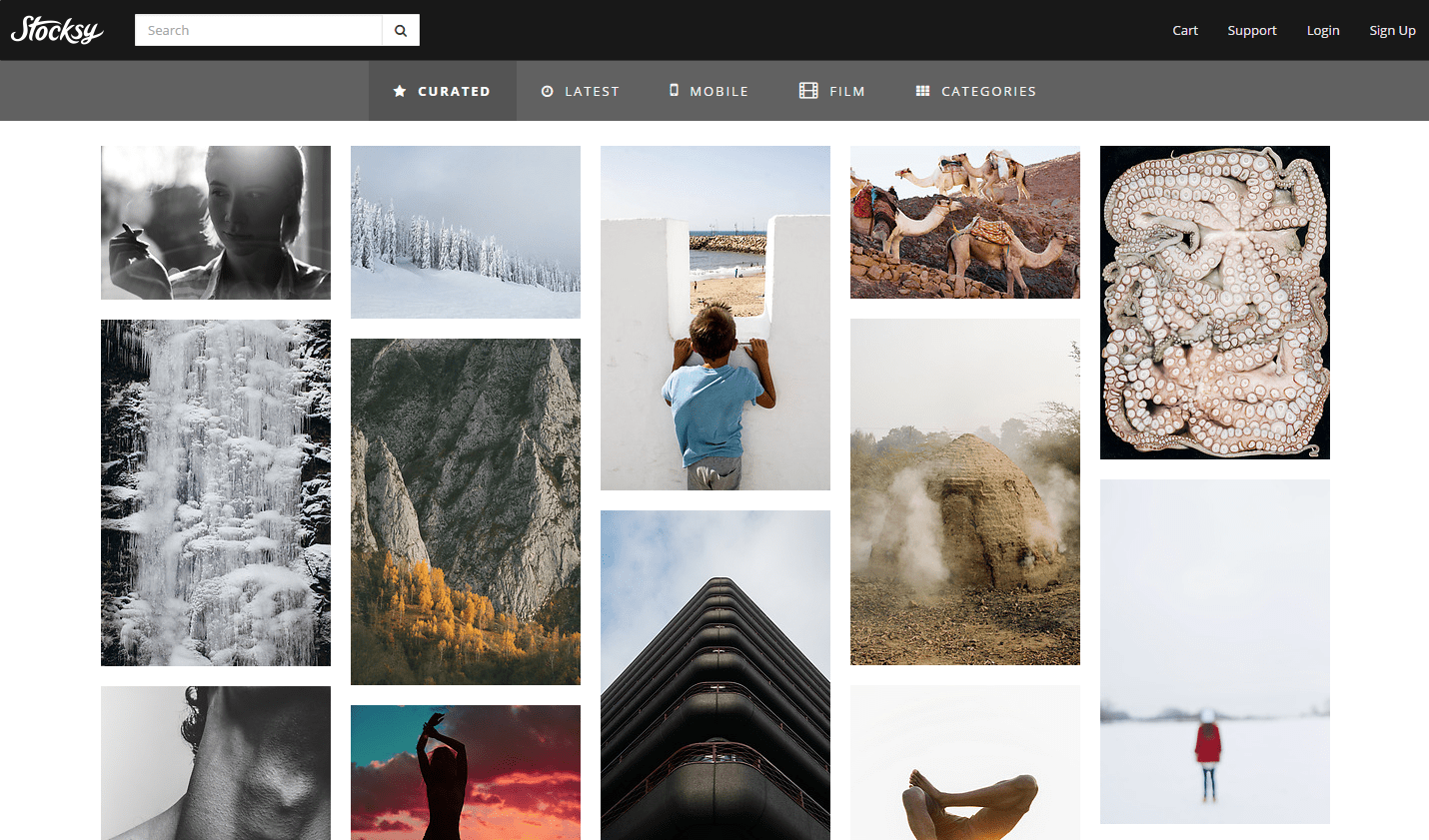Viewport: 1429px width, 840px height.
Task: Open the Categories tab
Action: click(x=987, y=91)
